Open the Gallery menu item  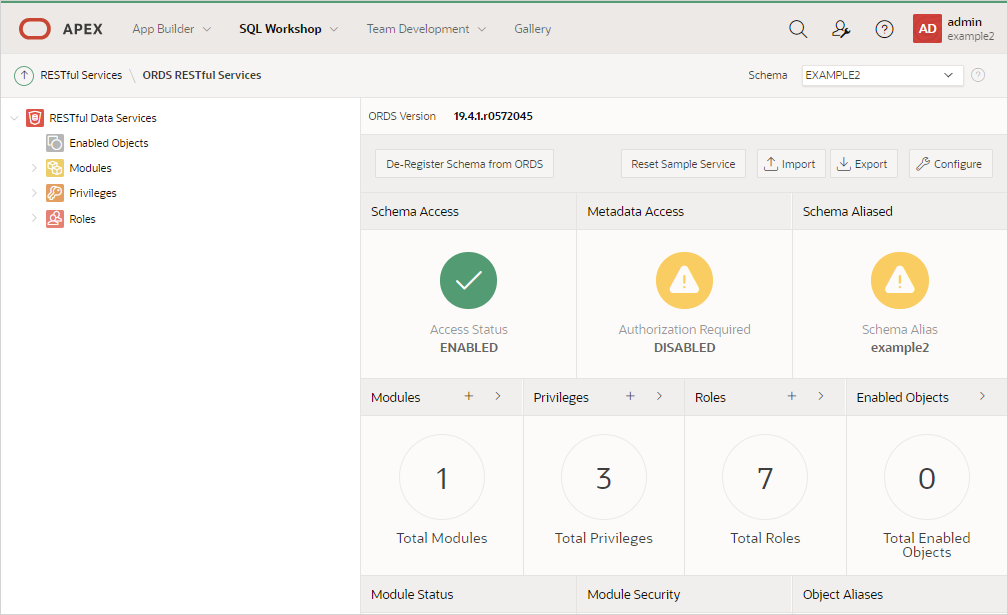[x=532, y=29]
